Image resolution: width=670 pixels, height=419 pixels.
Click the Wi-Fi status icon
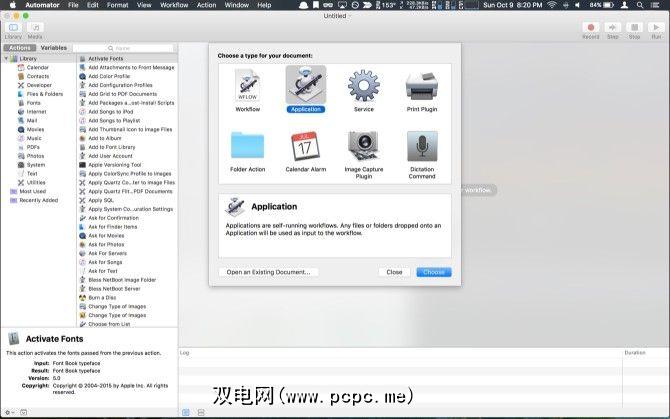pyautogui.click(x=552, y=5)
